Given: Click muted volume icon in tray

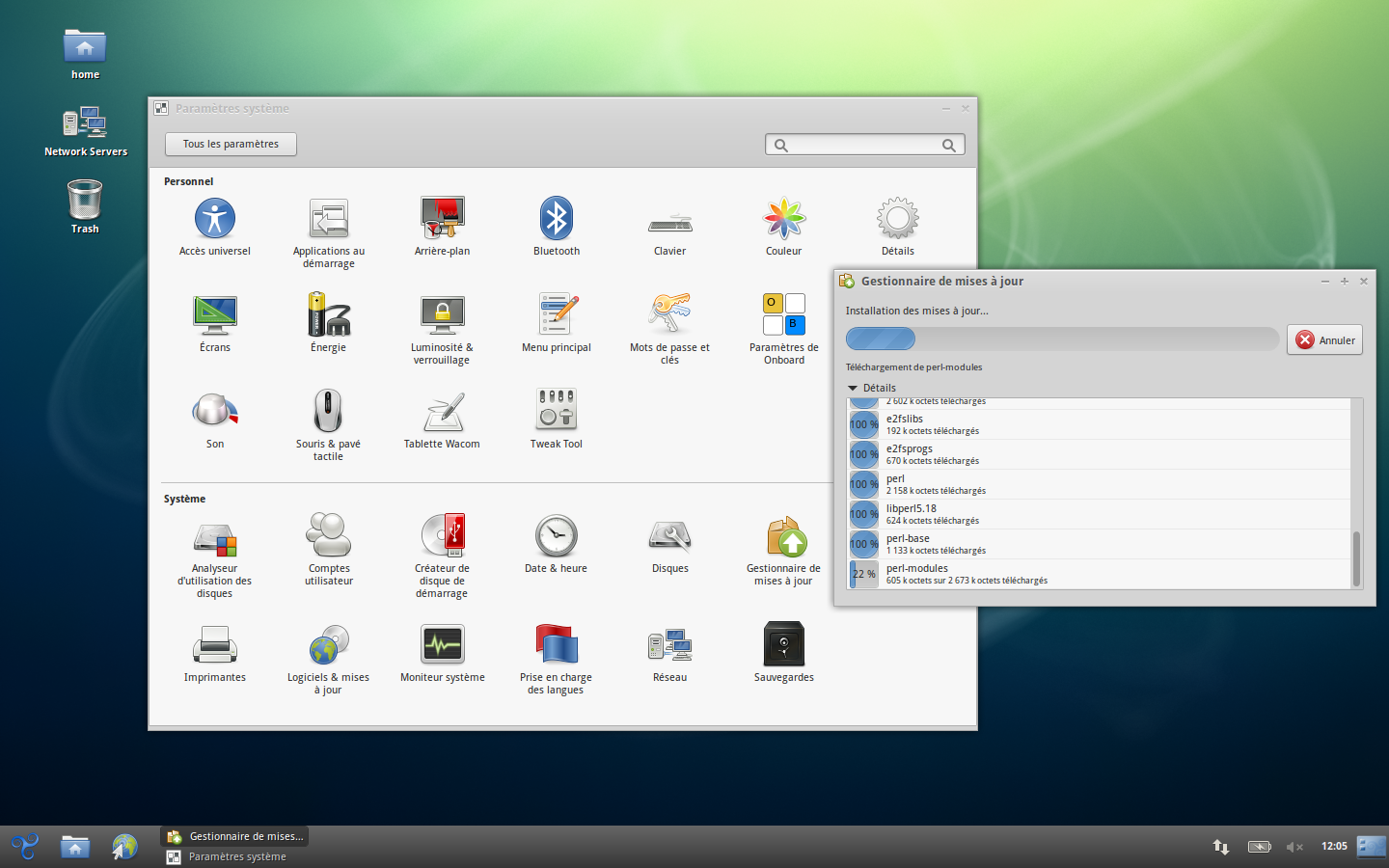Looking at the screenshot, I should (x=1294, y=847).
